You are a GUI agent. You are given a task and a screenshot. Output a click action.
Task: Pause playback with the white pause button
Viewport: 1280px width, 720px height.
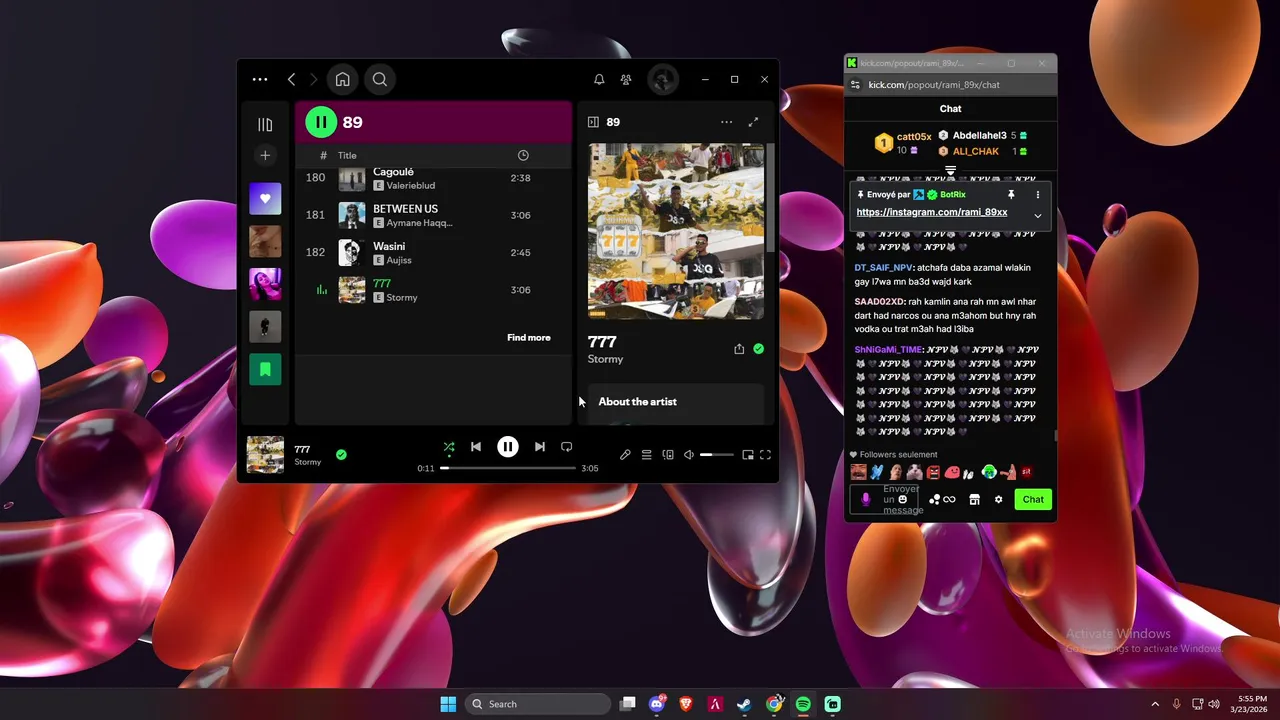(x=508, y=447)
